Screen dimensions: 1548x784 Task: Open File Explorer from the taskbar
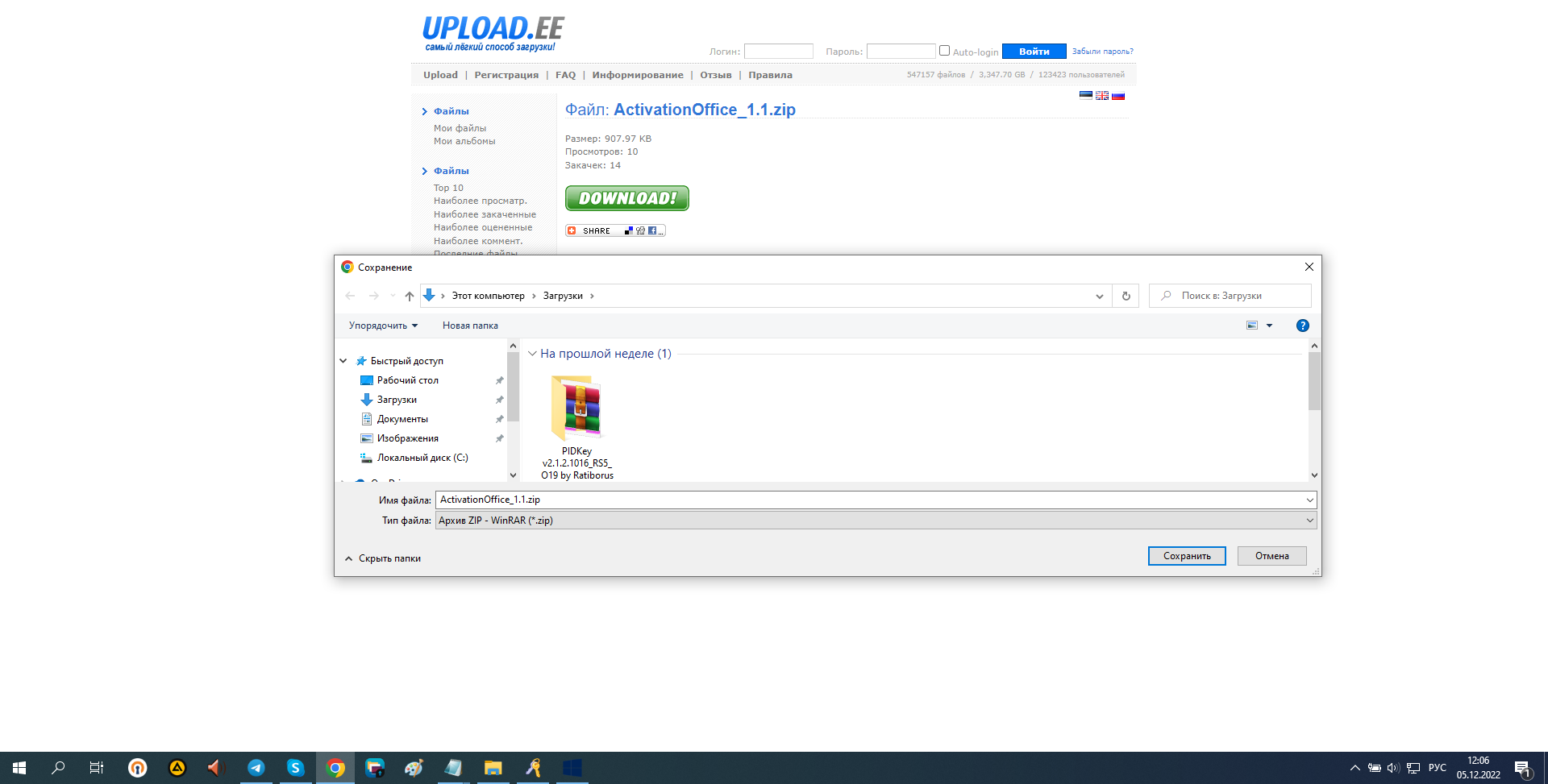[493, 768]
